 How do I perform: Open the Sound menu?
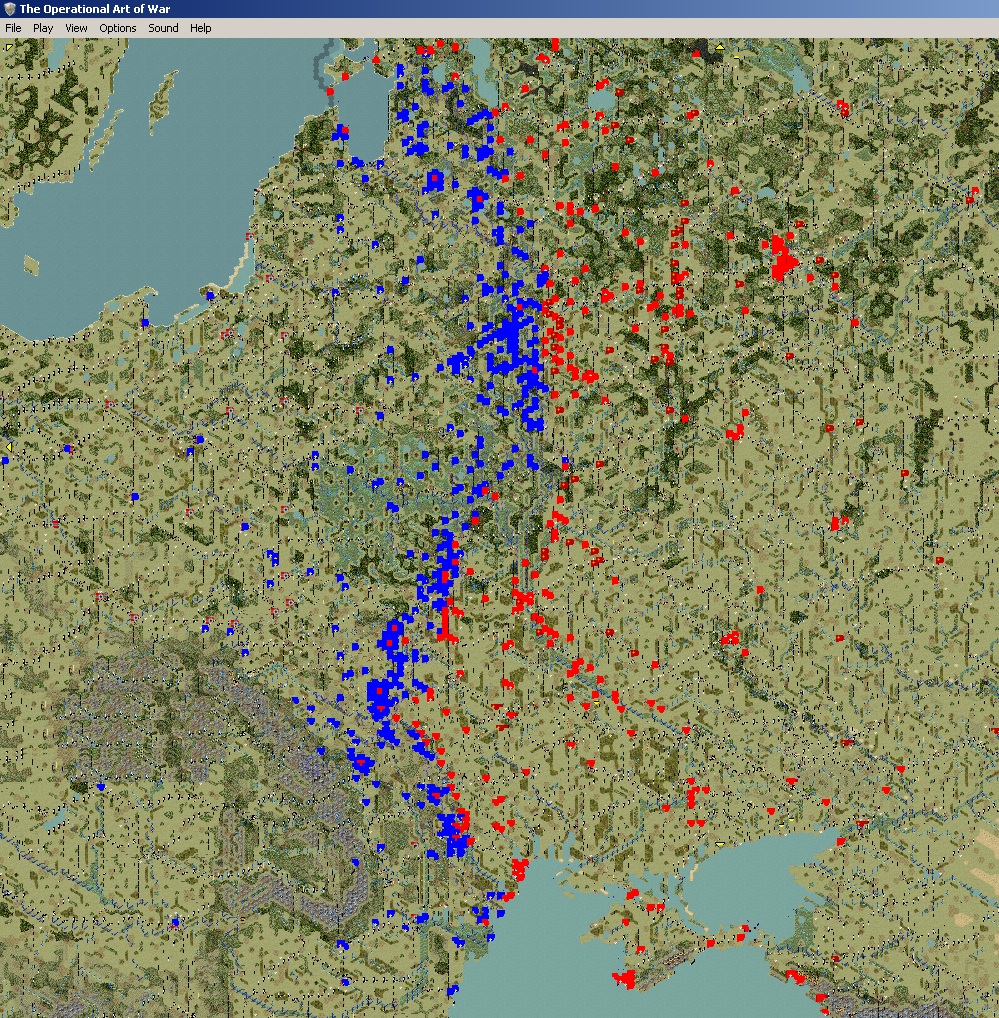pos(163,28)
